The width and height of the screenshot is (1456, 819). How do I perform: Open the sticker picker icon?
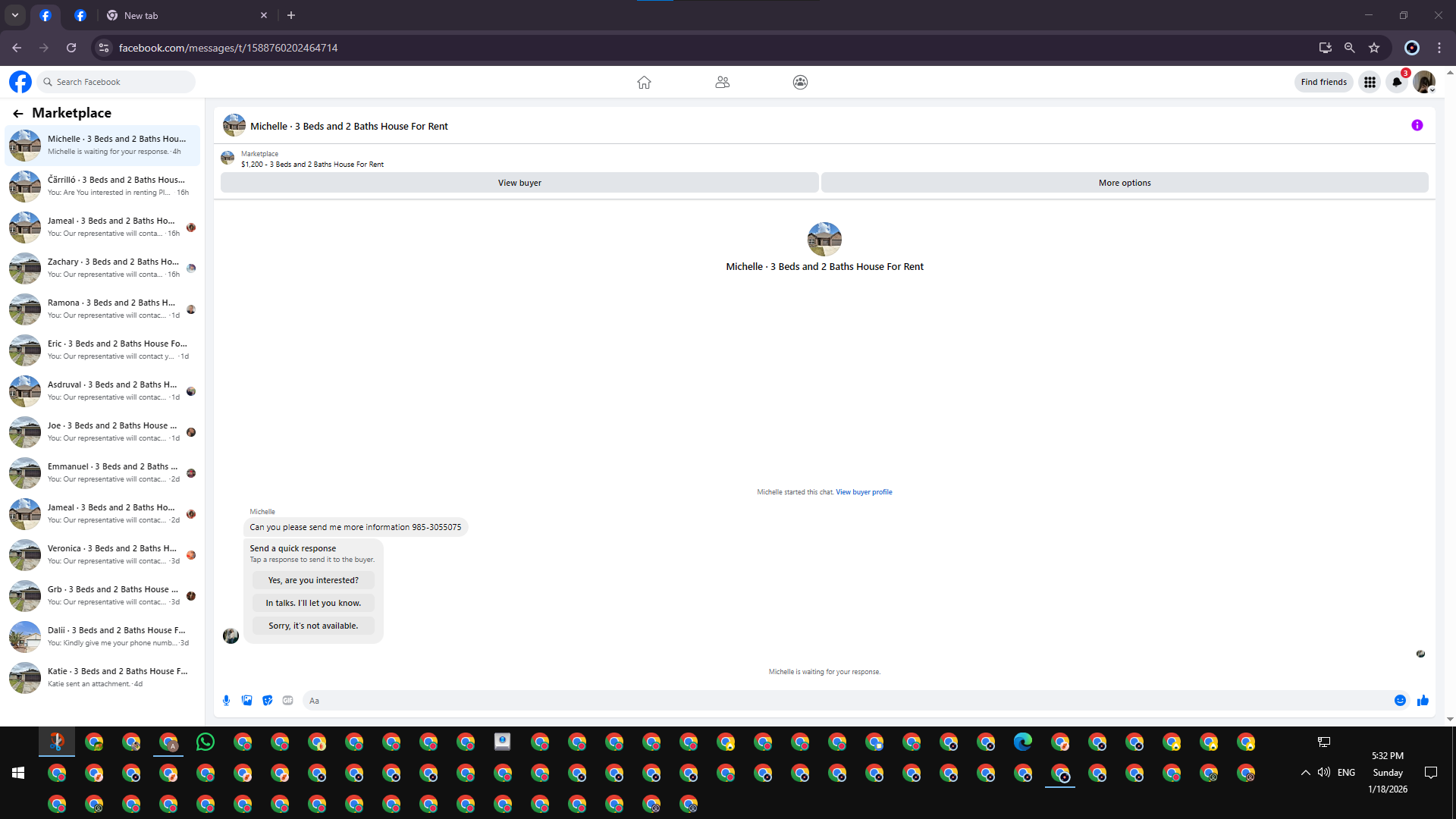click(x=267, y=701)
